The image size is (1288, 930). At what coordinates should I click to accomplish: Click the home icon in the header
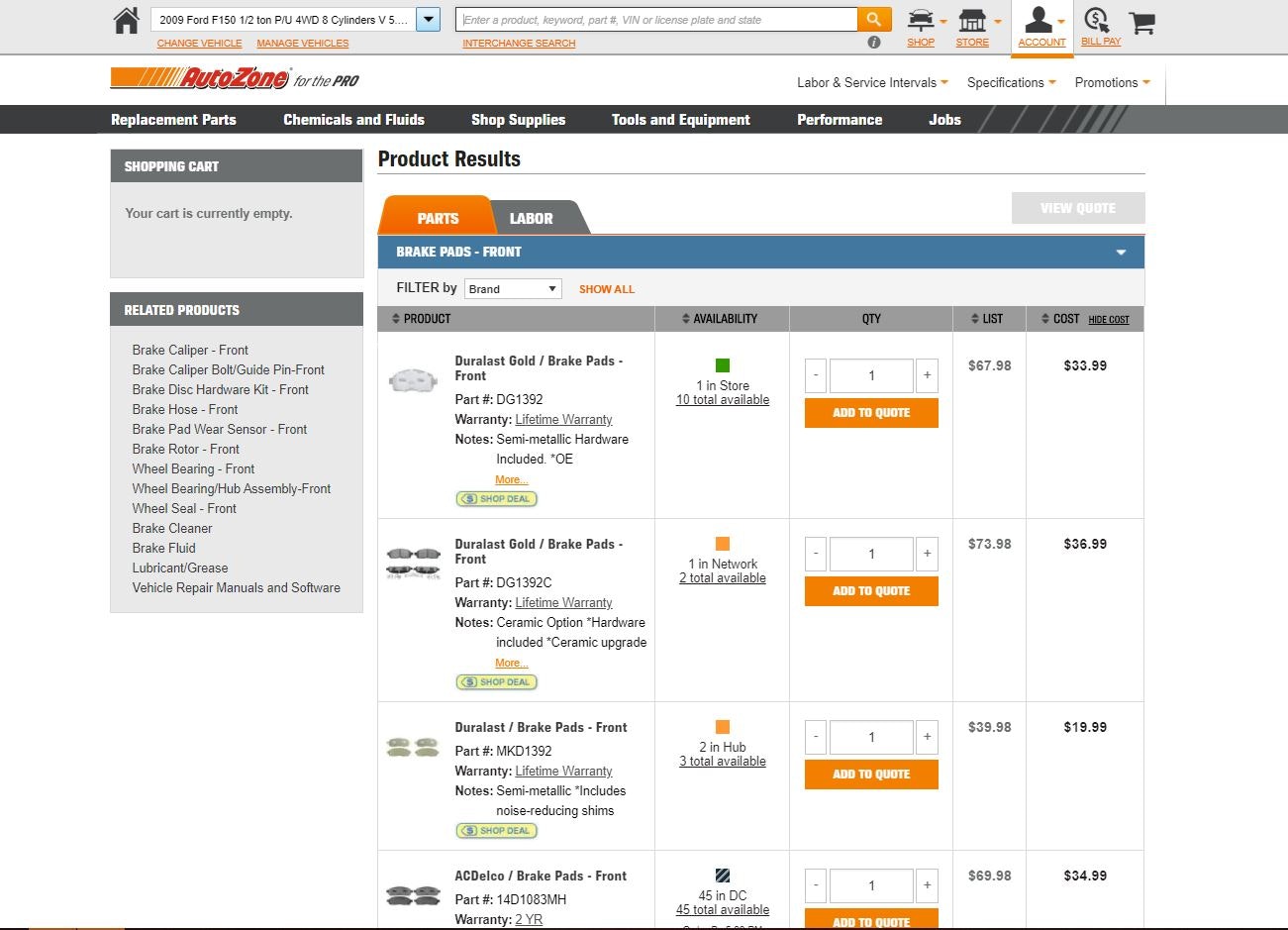[x=126, y=19]
